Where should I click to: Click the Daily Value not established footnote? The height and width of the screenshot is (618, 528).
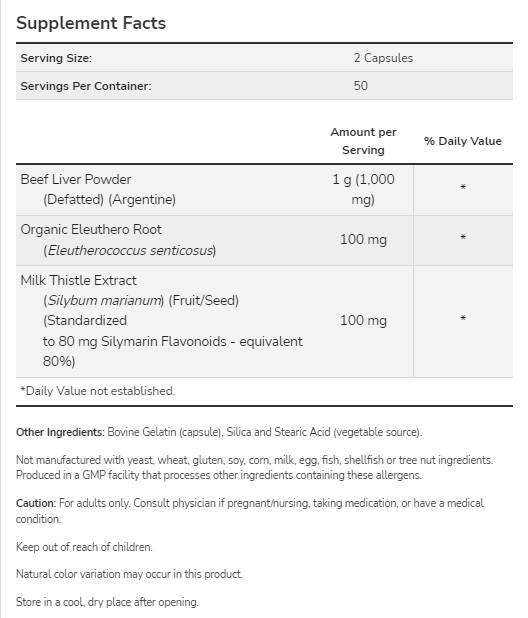[98, 391]
